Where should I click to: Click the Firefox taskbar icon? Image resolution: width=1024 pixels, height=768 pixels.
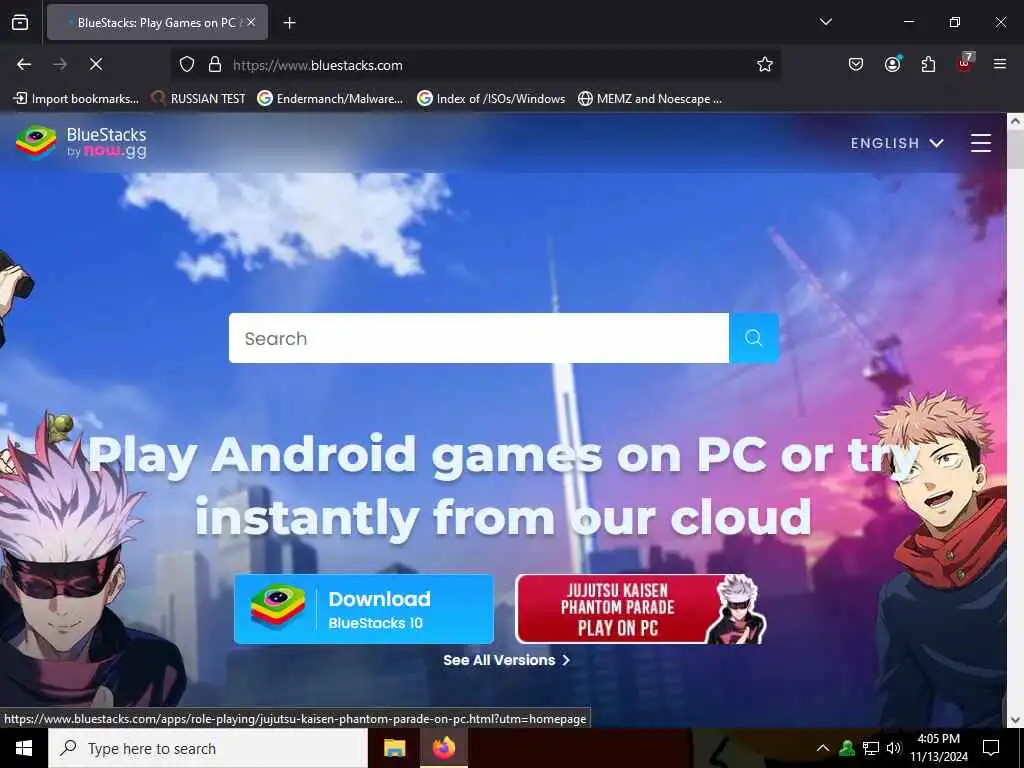tap(443, 748)
